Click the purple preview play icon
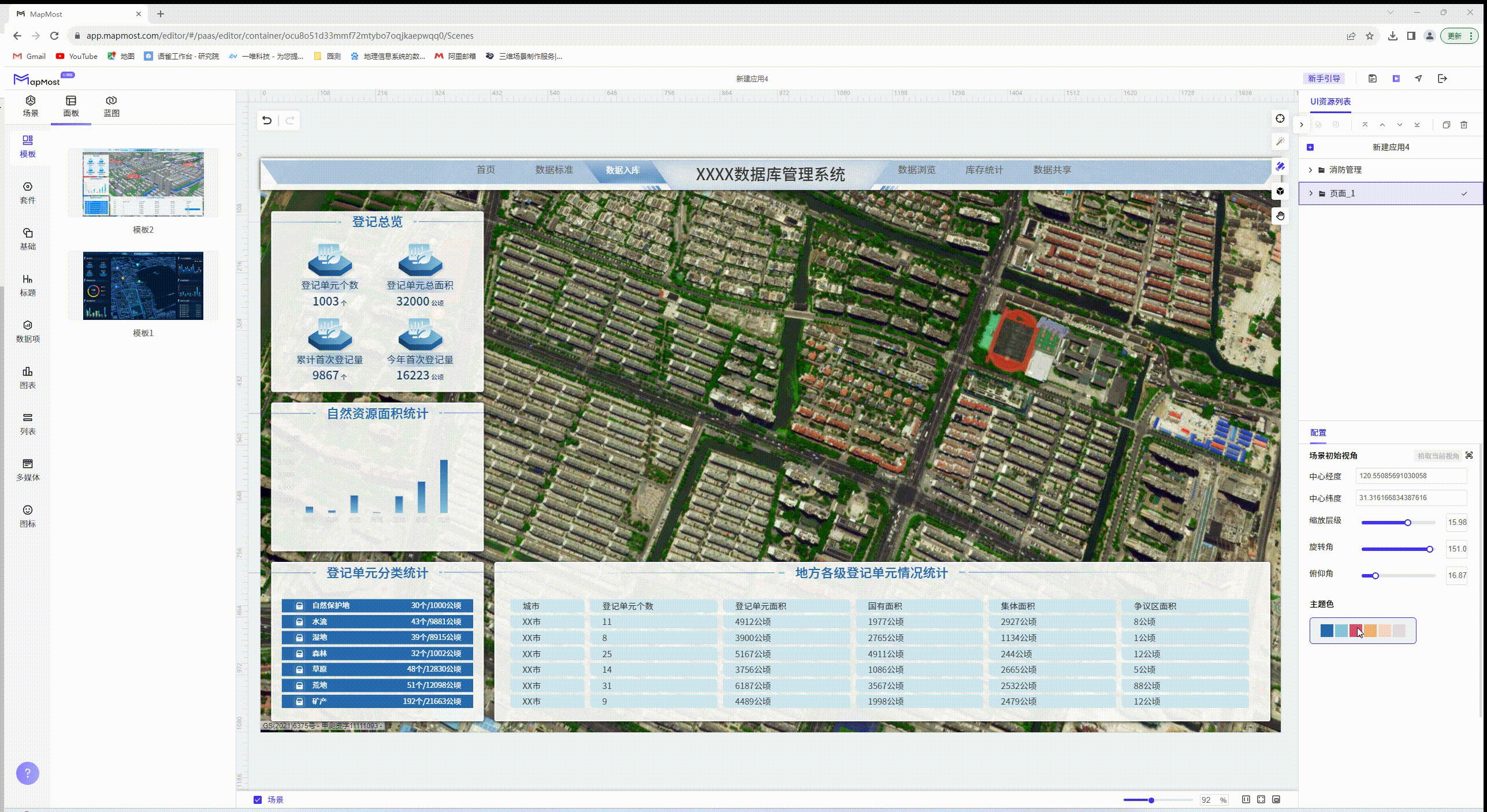The image size is (1487, 812). point(1396,79)
